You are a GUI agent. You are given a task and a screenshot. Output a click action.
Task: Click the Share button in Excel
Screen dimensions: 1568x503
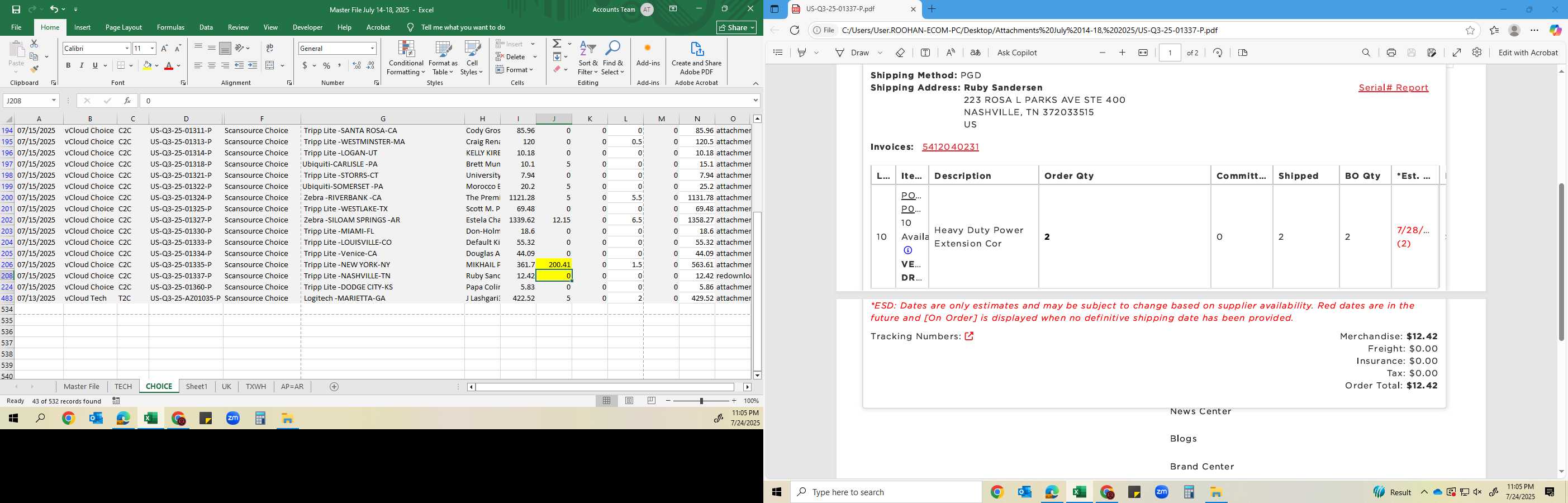pos(737,27)
